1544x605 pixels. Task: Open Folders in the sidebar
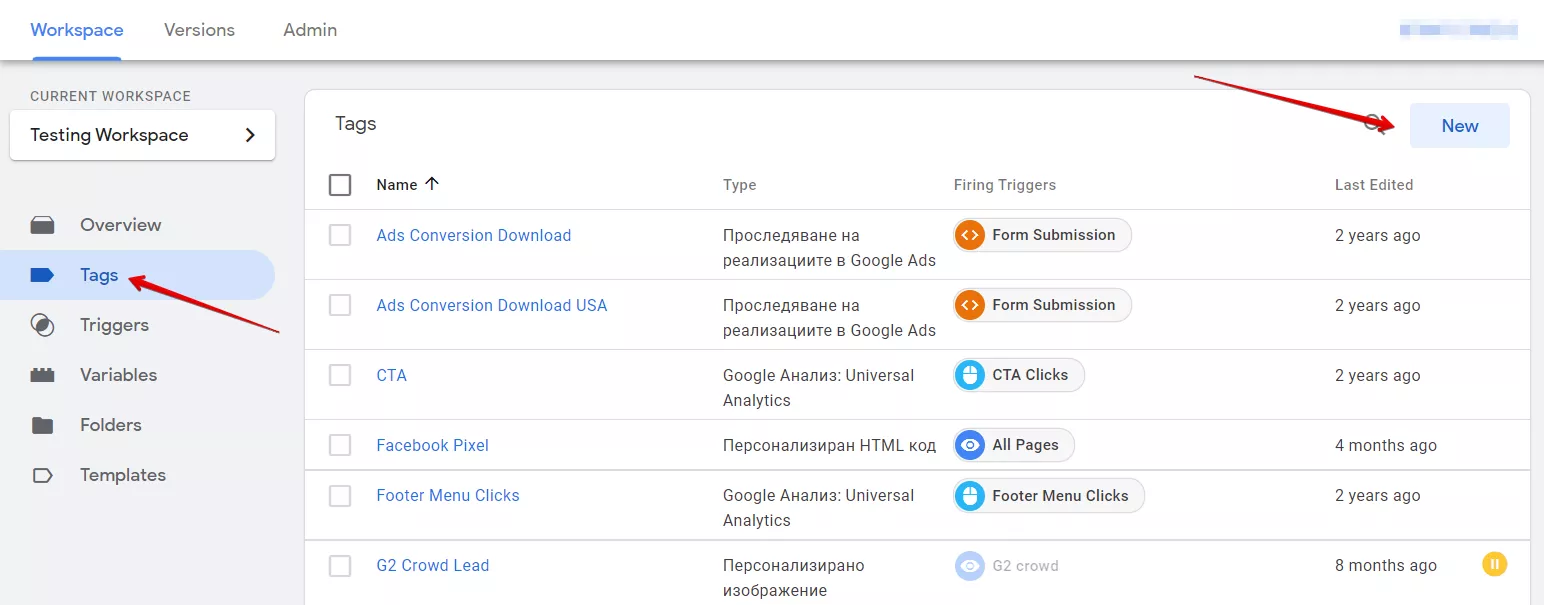click(x=137, y=425)
